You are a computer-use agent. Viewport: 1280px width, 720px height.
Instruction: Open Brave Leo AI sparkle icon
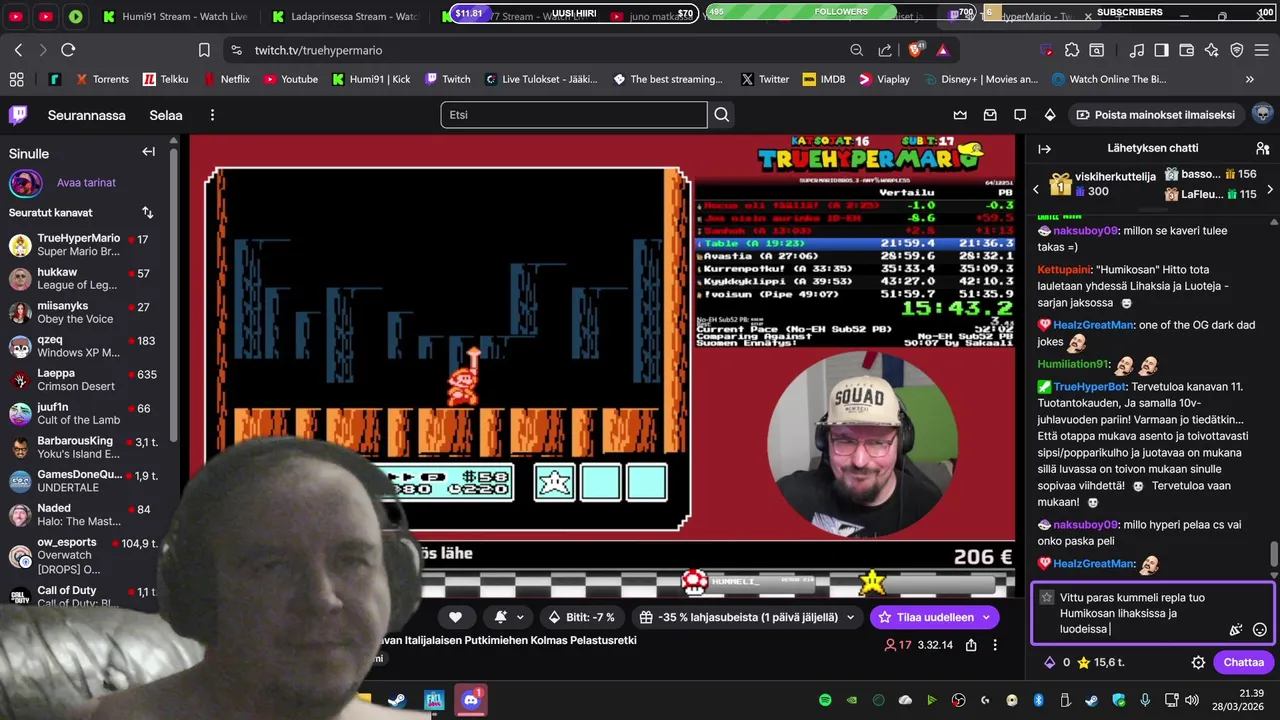(1212, 50)
